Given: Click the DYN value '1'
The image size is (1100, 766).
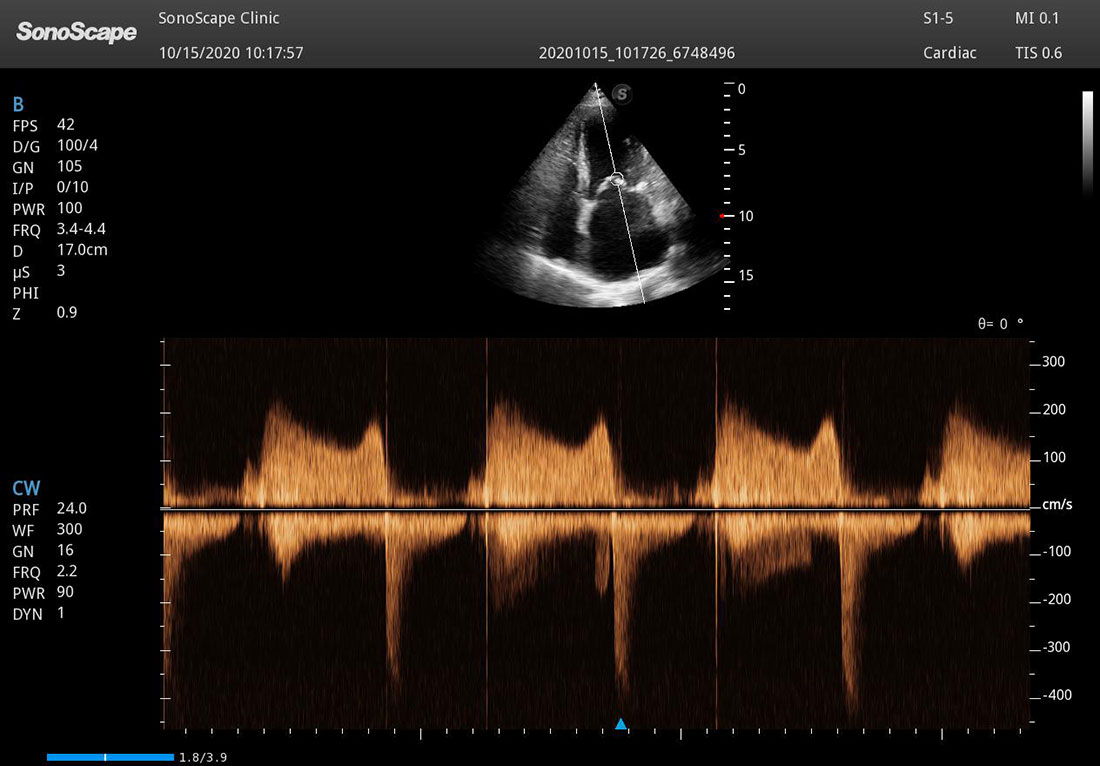Looking at the screenshot, I should (61, 613).
